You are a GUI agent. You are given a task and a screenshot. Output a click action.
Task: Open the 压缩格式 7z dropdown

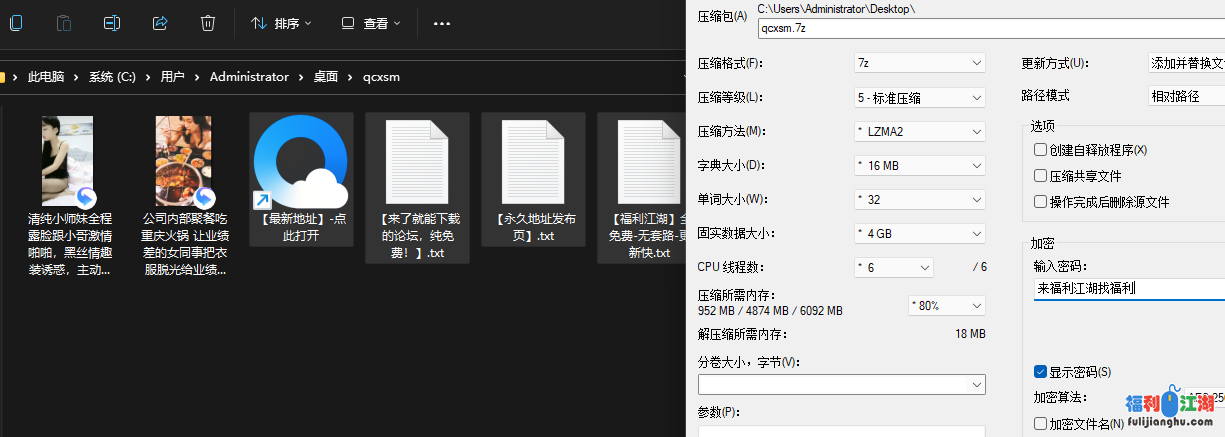click(x=920, y=63)
